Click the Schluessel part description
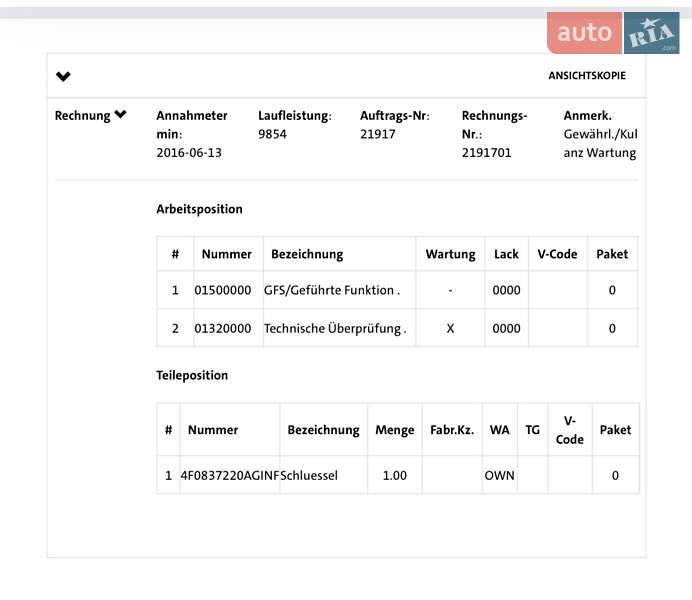Image resolution: width=692 pixels, height=600 pixels. click(x=310, y=475)
